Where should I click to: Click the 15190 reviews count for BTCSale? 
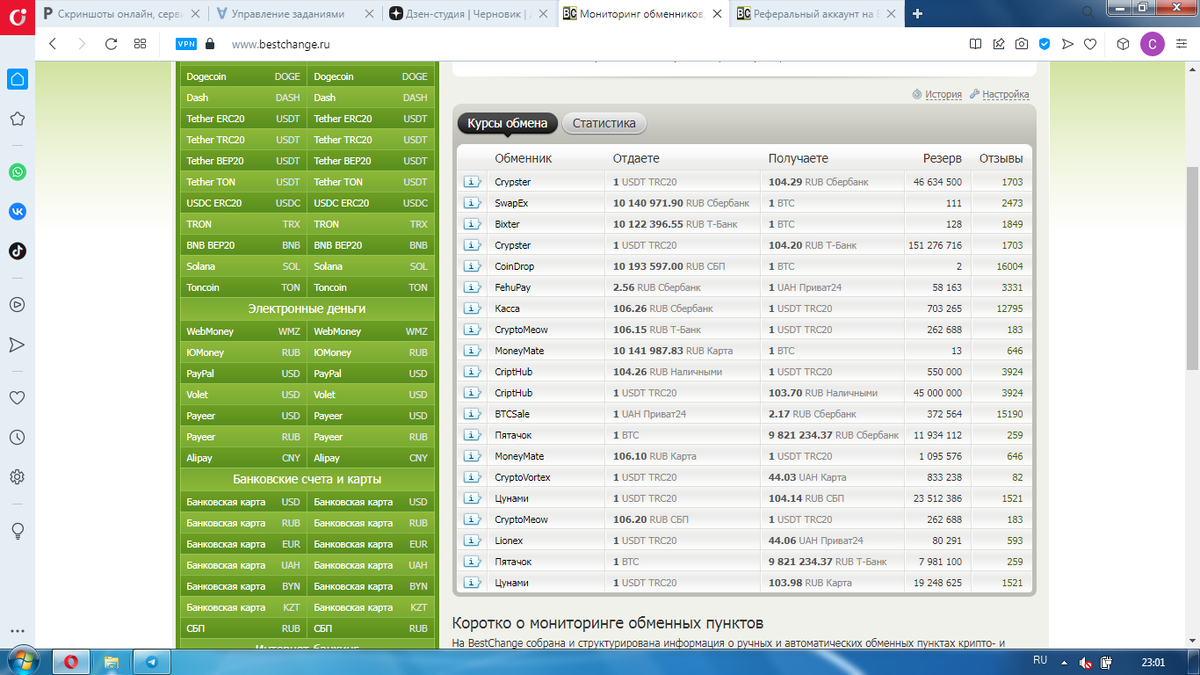coord(1010,414)
